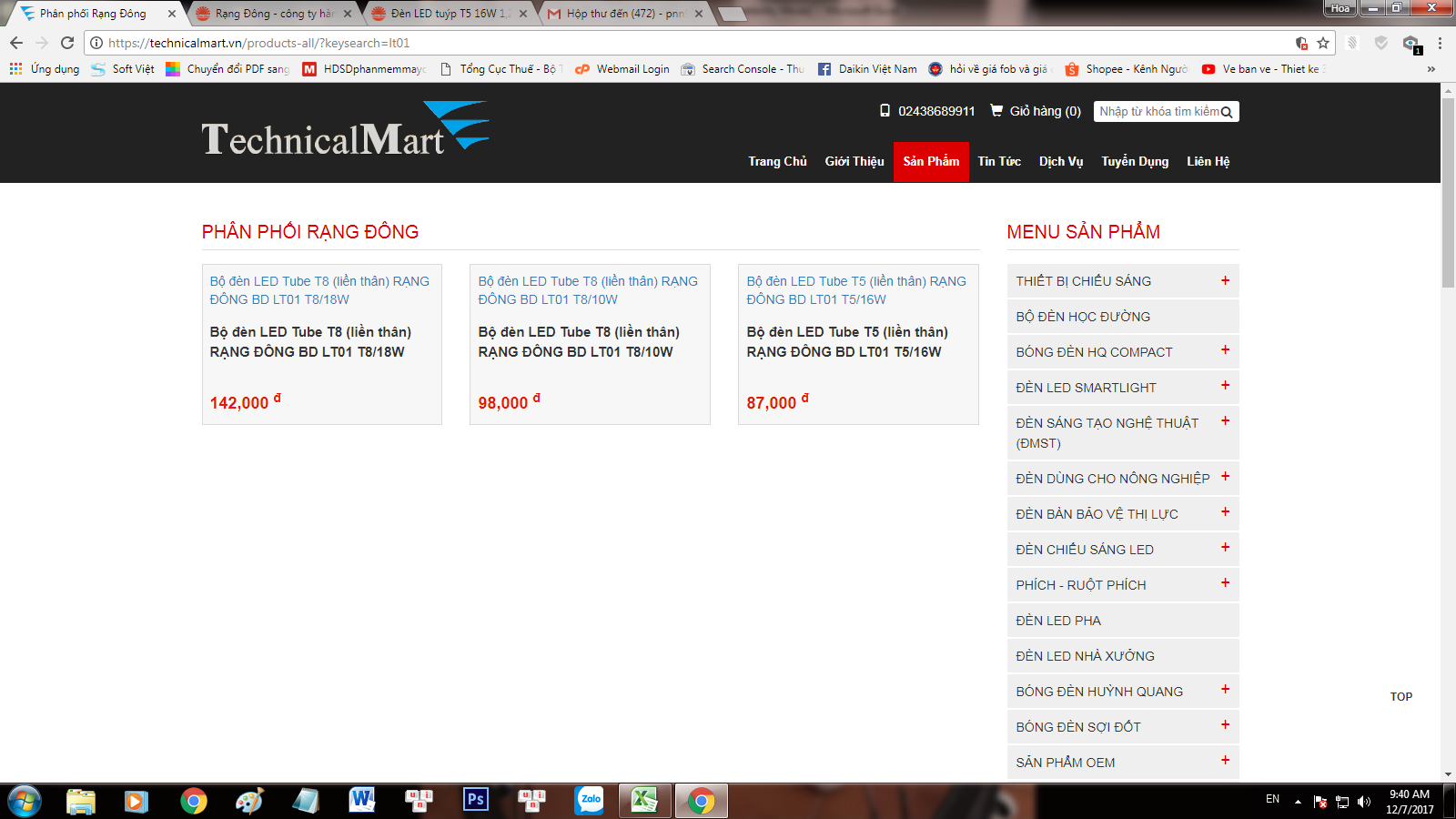Expand ĐÈN SÁNG TẠO NGHỆ THUẬT plus sign
Screen dimensions: 1456x819
pos(1225,420)
